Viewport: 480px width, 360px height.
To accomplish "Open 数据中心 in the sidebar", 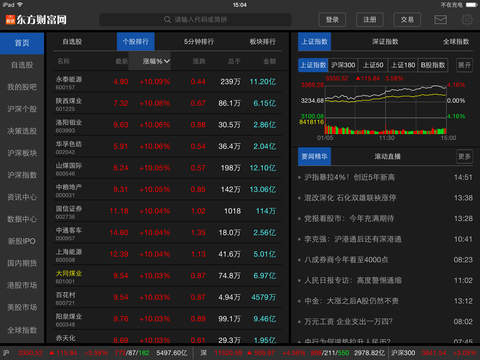I will click(22, 219).
